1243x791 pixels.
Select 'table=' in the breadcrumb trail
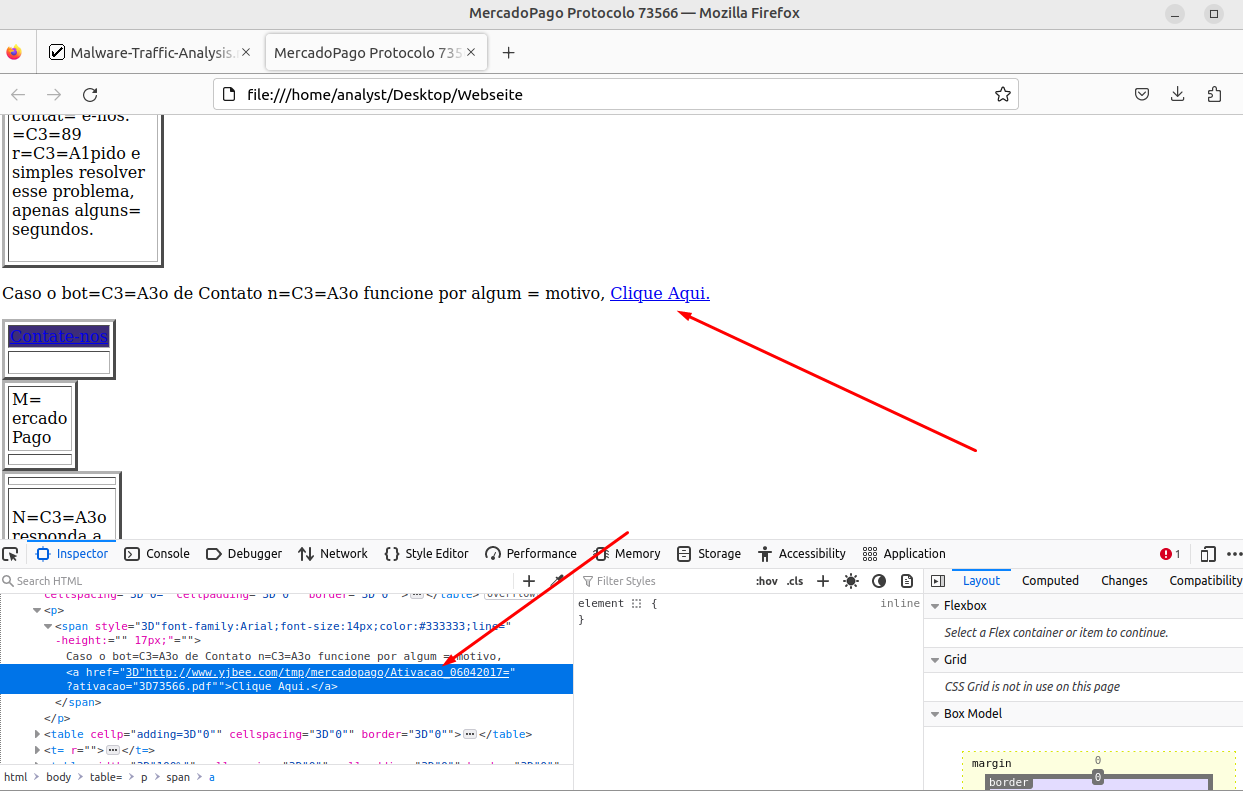106,777
